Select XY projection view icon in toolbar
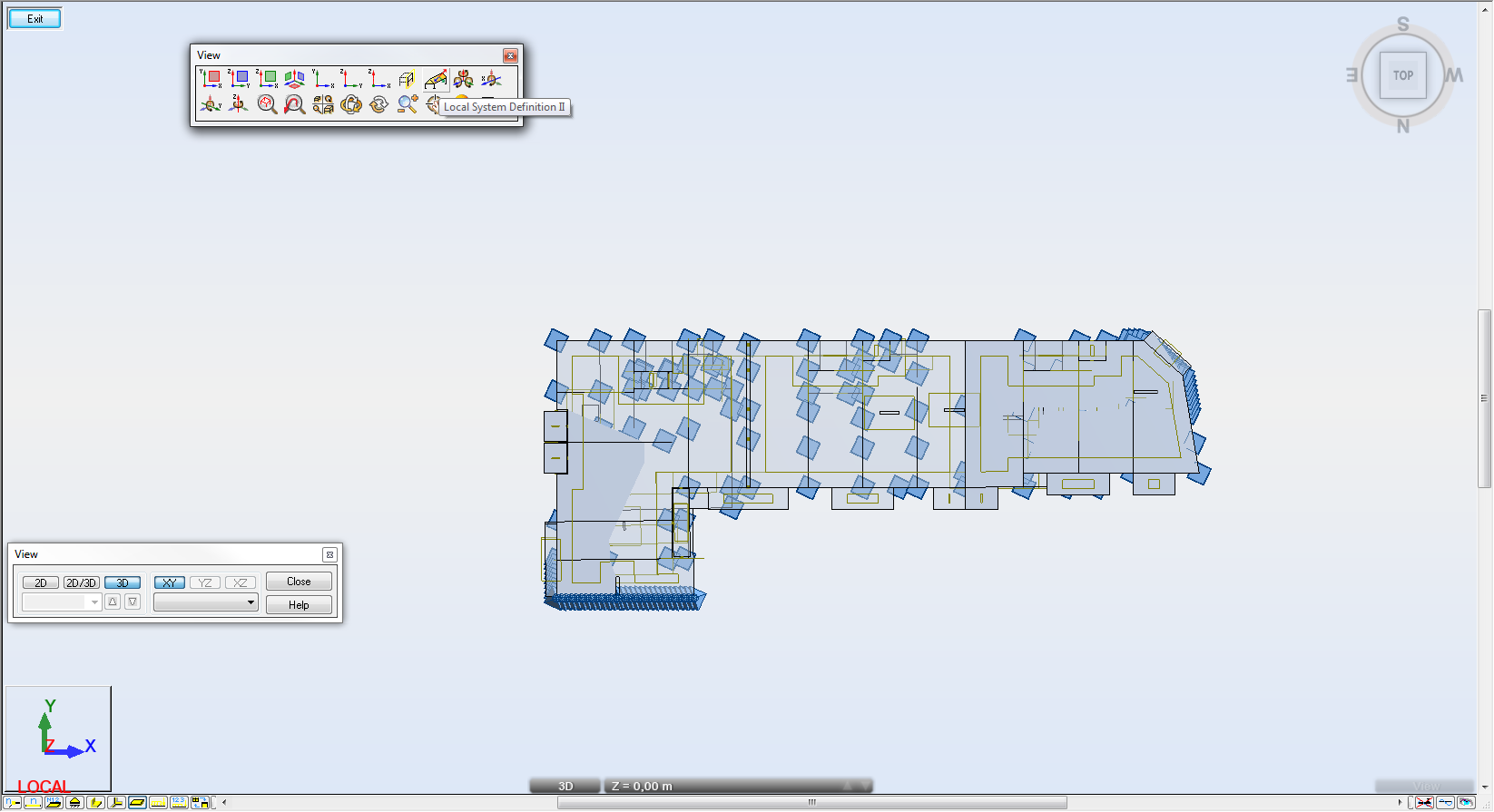 pos(211,79)
